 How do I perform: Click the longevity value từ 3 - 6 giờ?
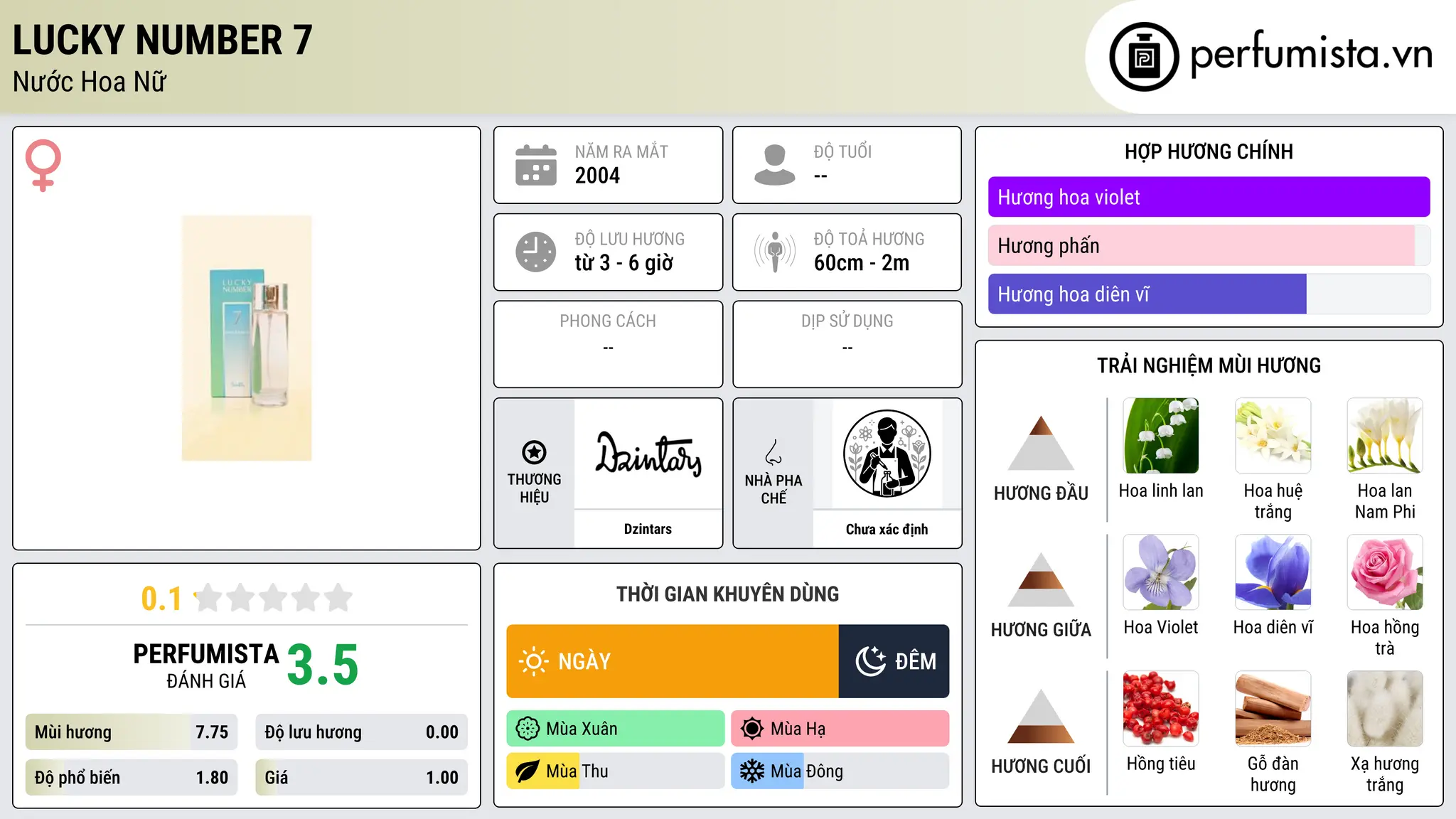click(623, 263)
